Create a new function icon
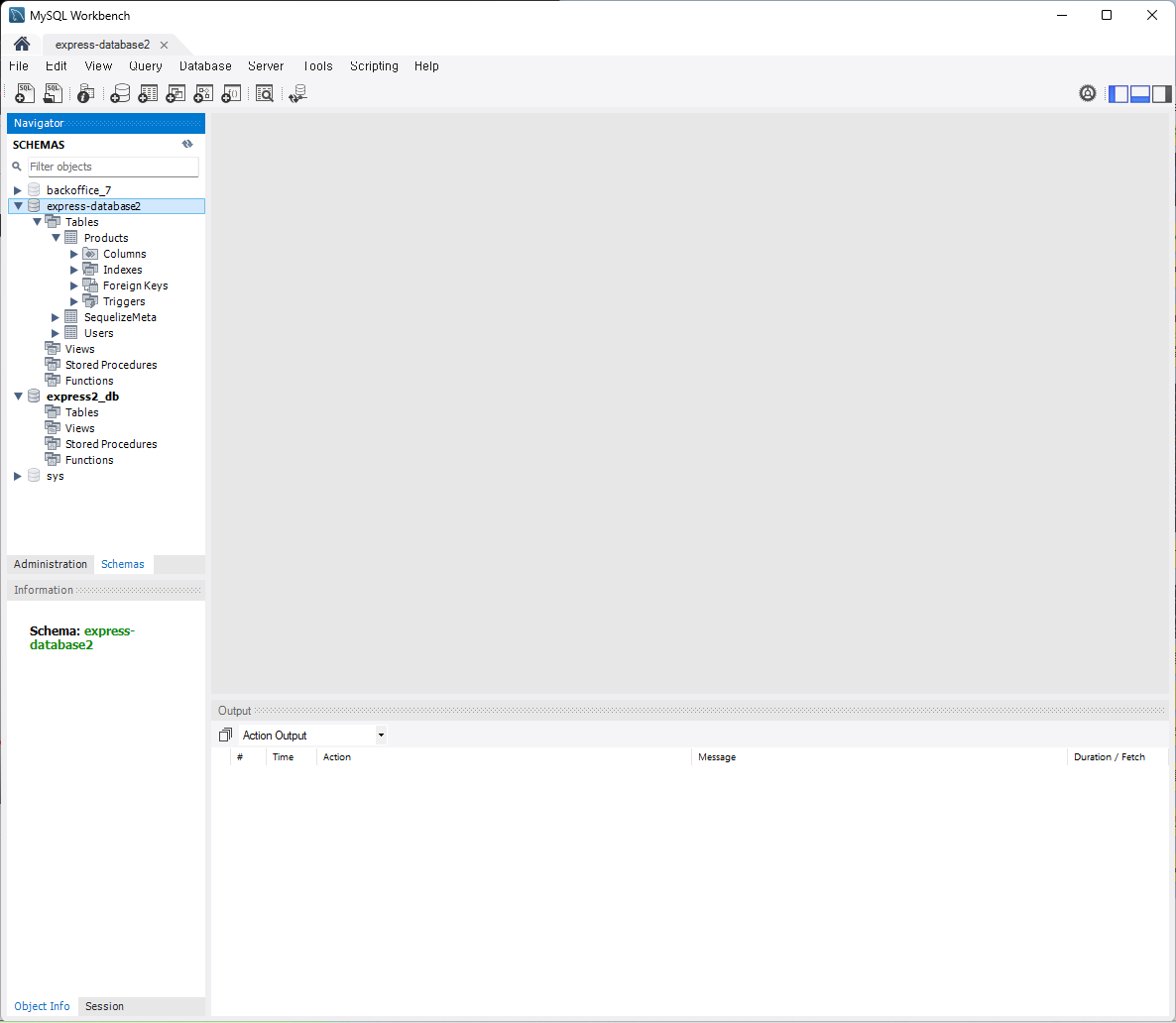 (231, 93)
